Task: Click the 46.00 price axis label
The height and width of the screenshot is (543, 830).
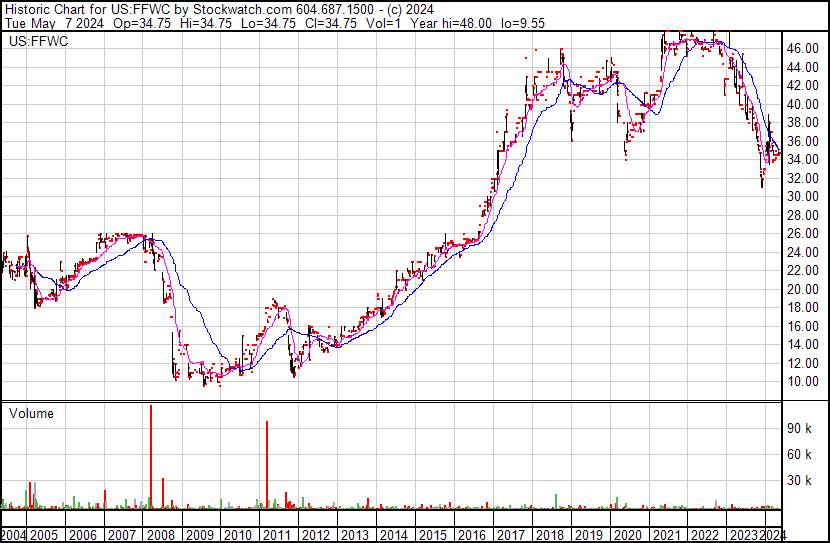Action: 803,48
